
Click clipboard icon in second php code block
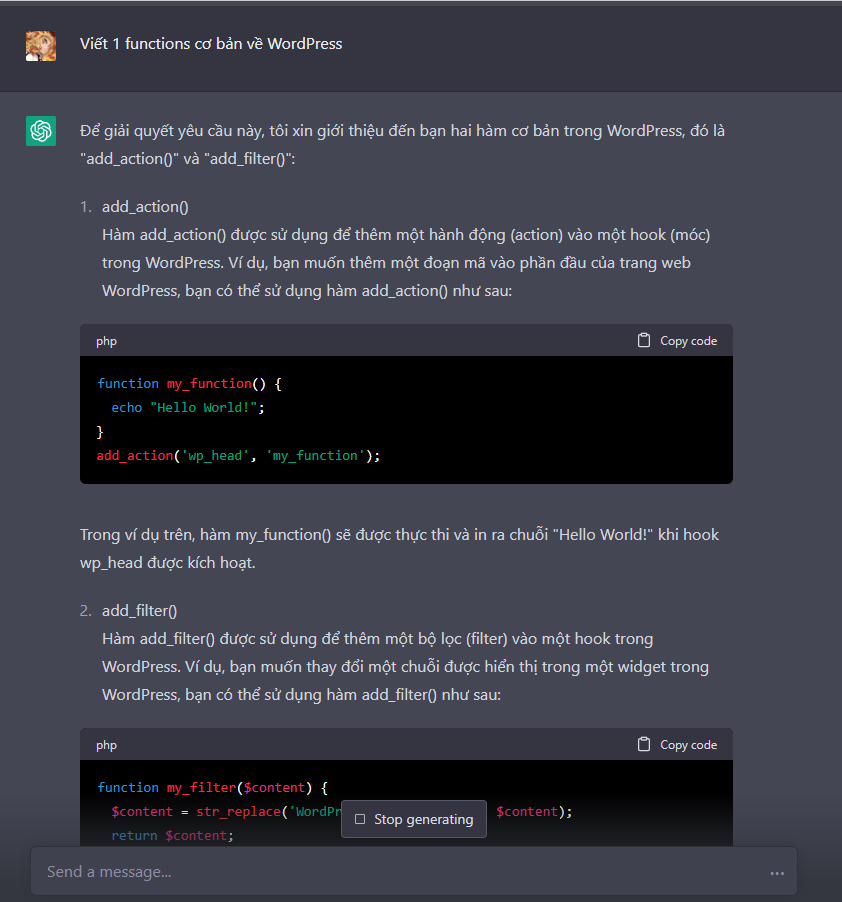(x=644, y=744)
